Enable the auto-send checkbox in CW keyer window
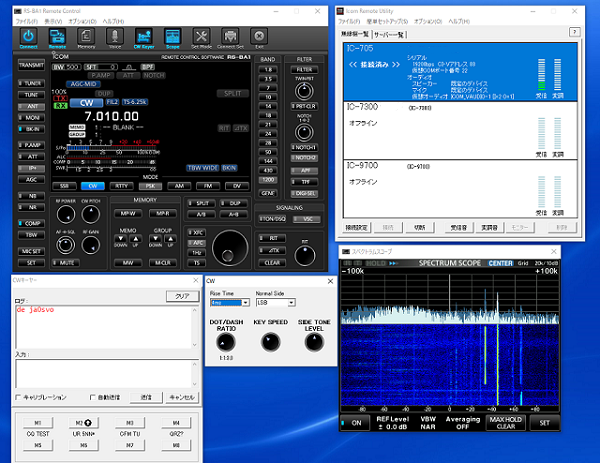 point(92,397)
